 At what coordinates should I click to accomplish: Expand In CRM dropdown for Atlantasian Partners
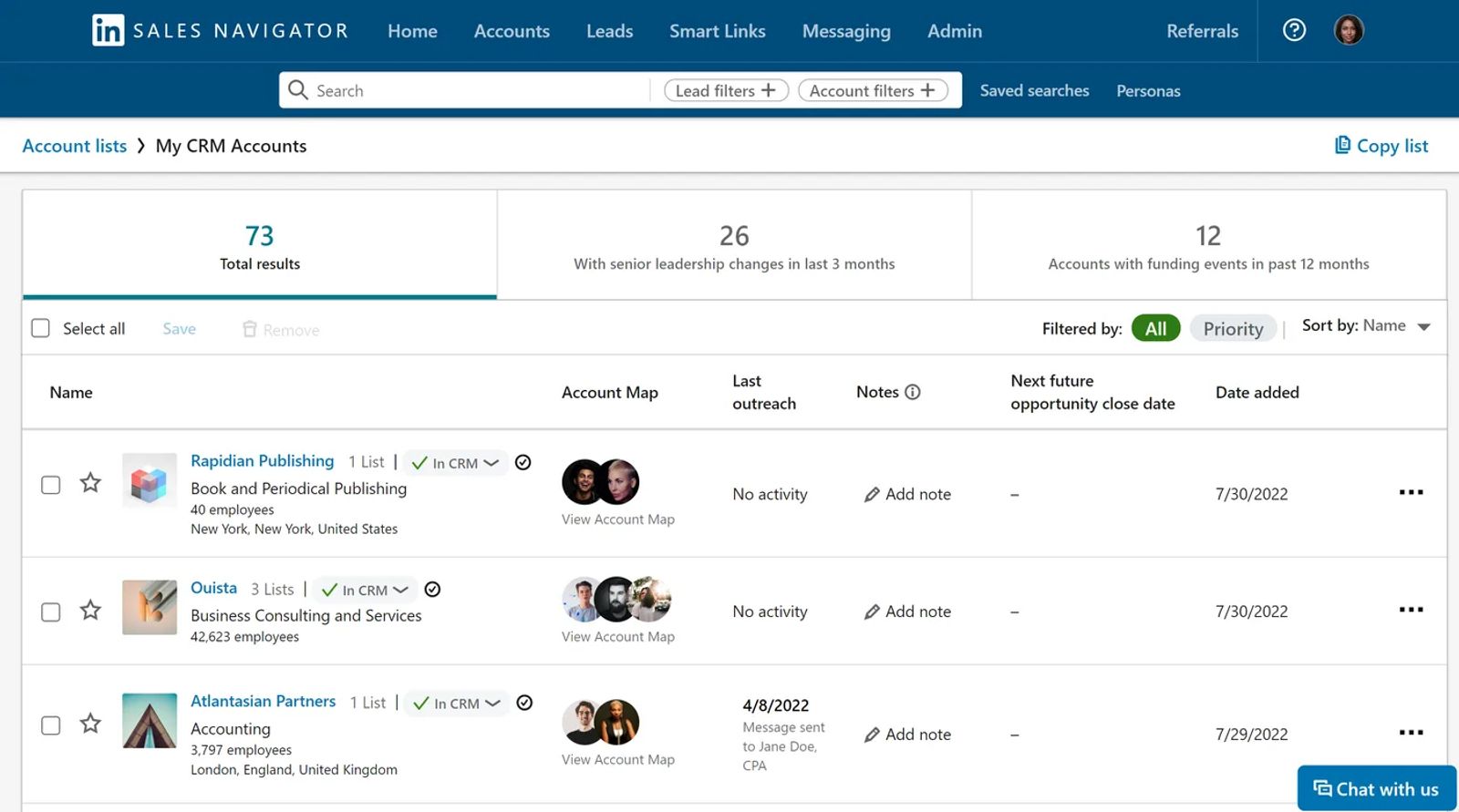(457, 704)
